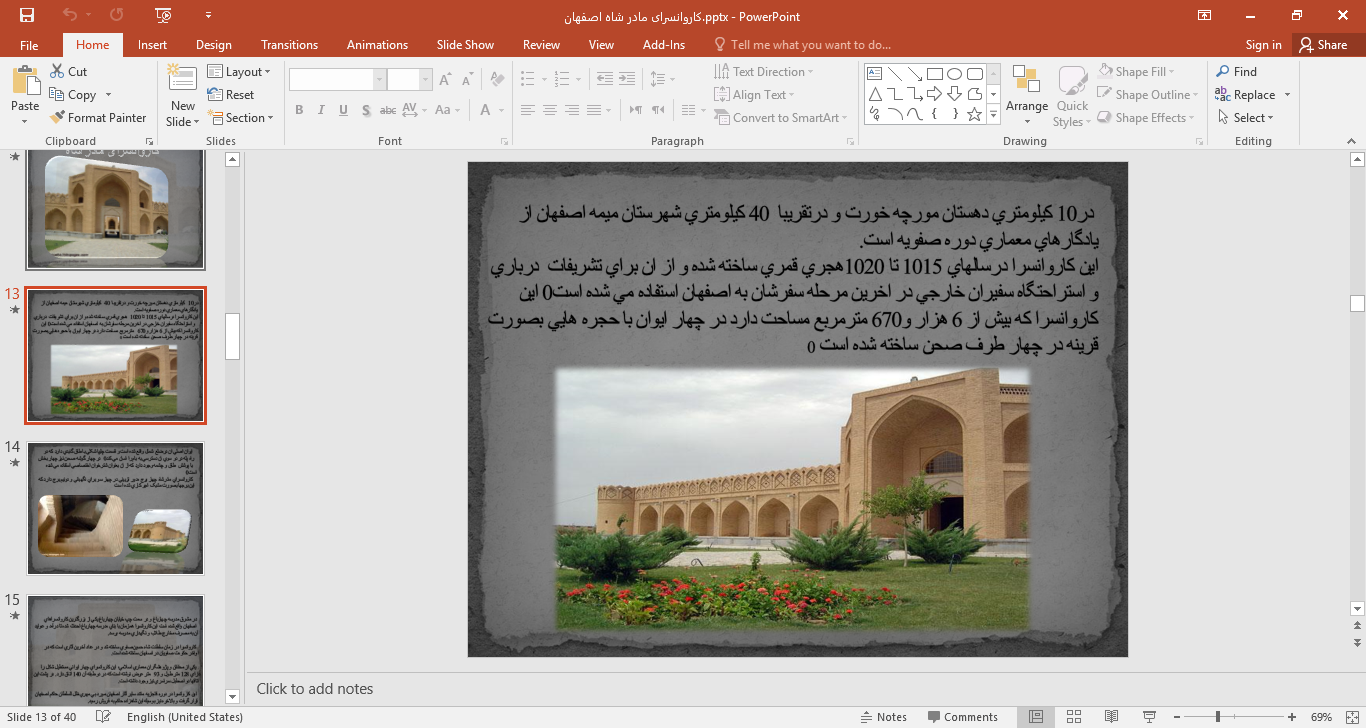Increase font size with large A

click(444, 80)
